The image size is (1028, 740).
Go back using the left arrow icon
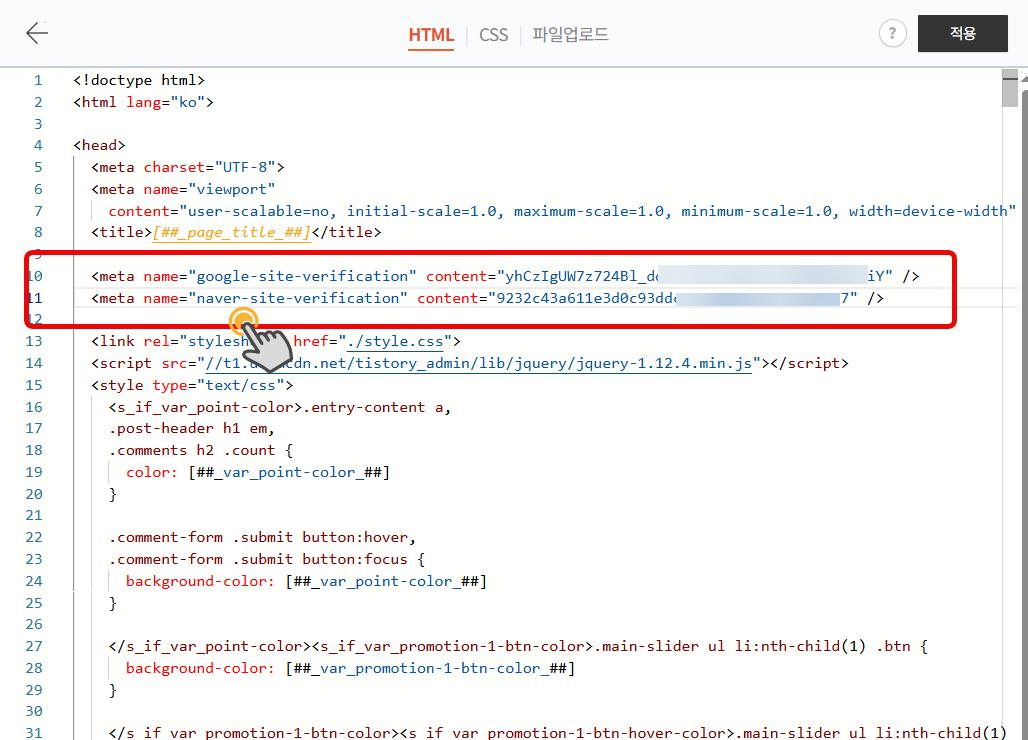[x=37, y=33]
